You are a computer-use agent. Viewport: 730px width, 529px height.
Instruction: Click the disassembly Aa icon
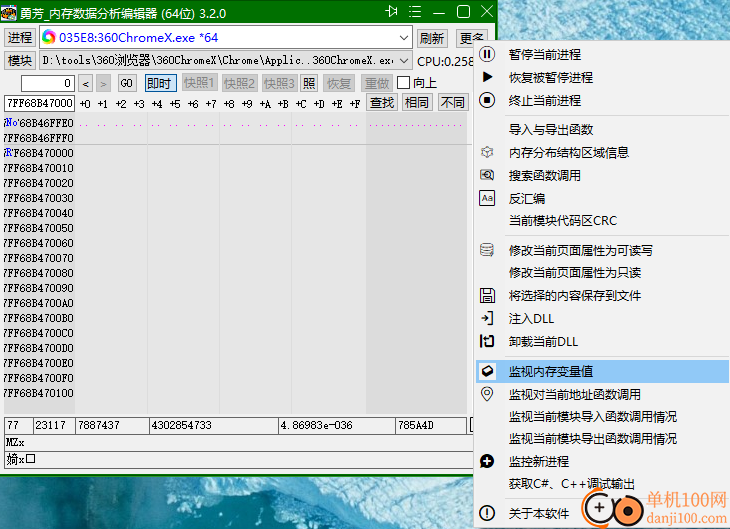point(487,198)
